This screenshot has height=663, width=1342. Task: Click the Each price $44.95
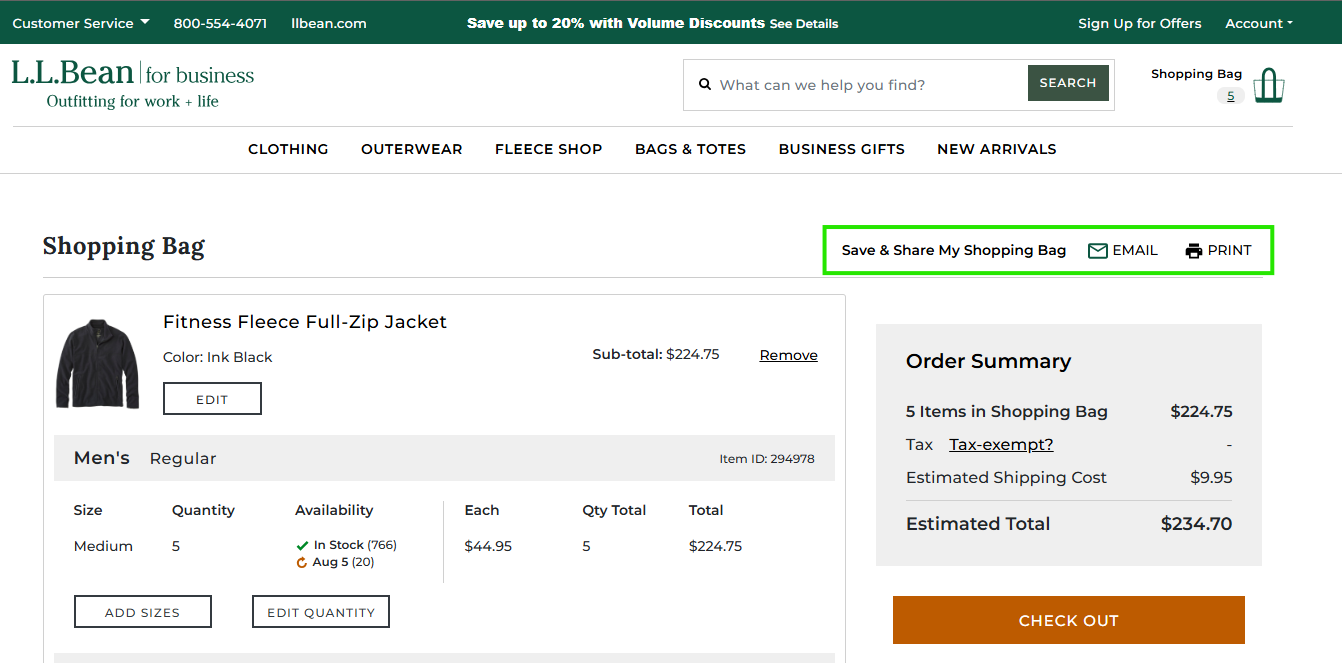coord(488,546)
